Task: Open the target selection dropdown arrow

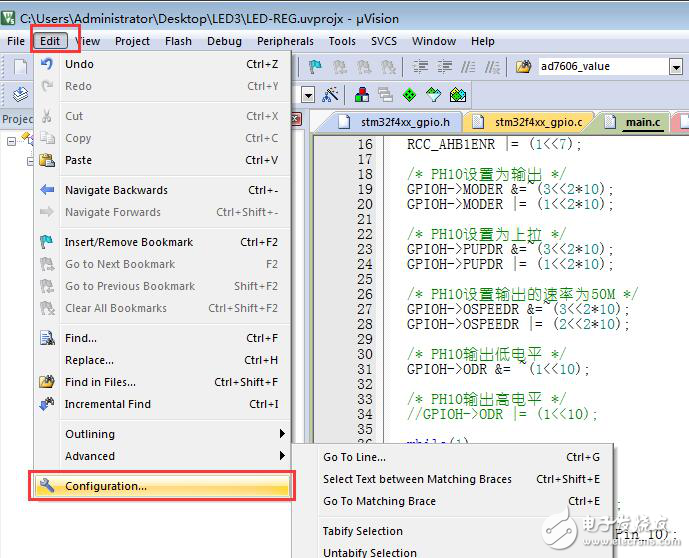Action: (x=307, y=95)
